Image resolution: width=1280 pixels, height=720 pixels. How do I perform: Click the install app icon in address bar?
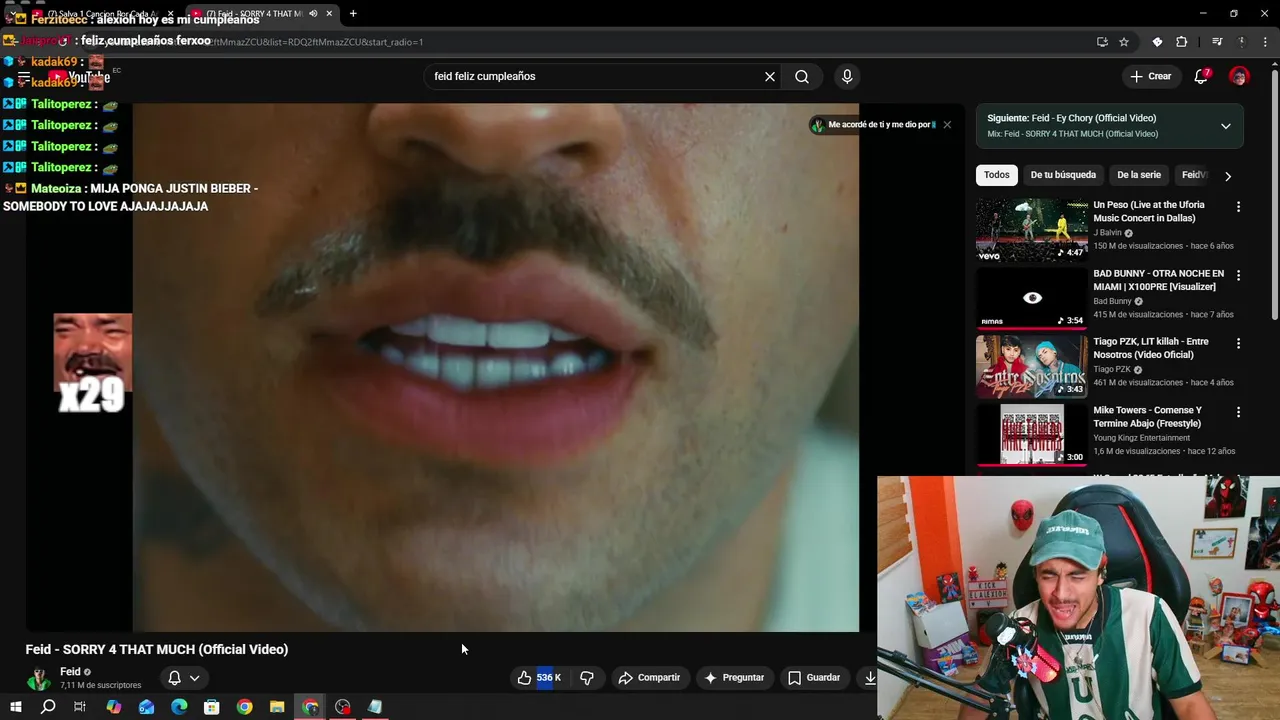pos(1102,42)
